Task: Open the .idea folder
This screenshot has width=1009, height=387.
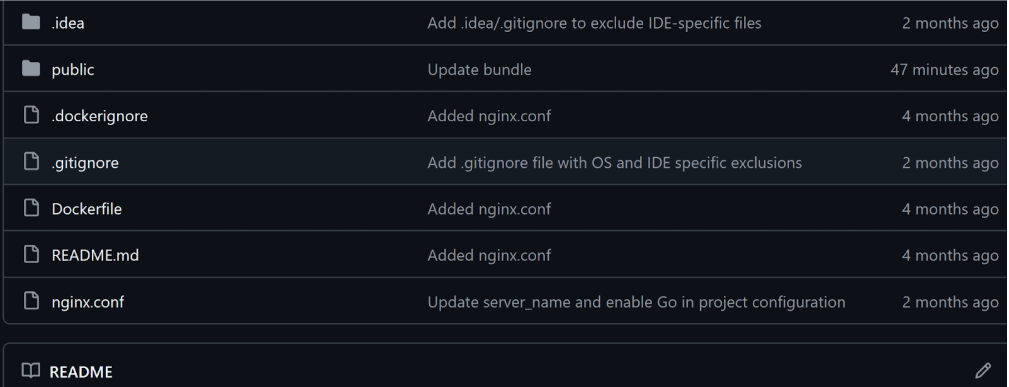Action: point(68,23)
